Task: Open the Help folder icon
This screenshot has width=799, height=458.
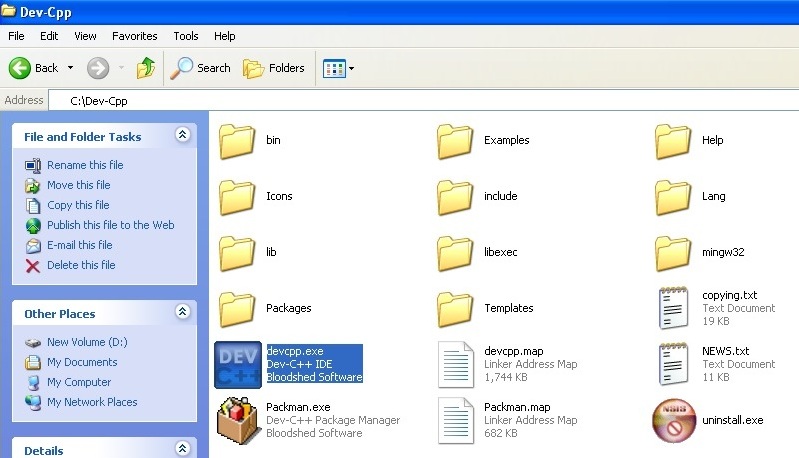Action: 673,141
